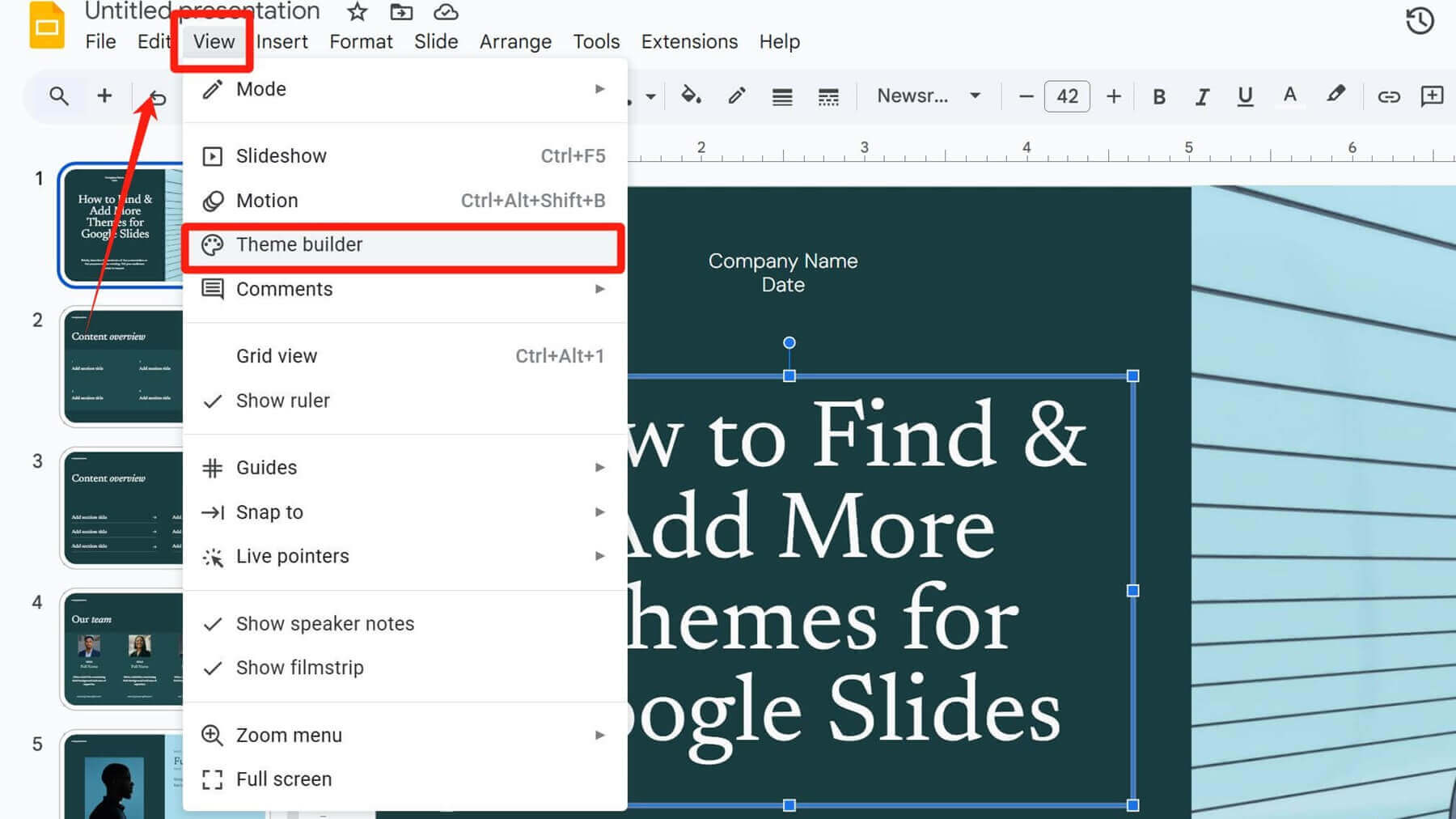1456x819 pixels.
Task: Open the Google Slides home icon
Action: 47,25
